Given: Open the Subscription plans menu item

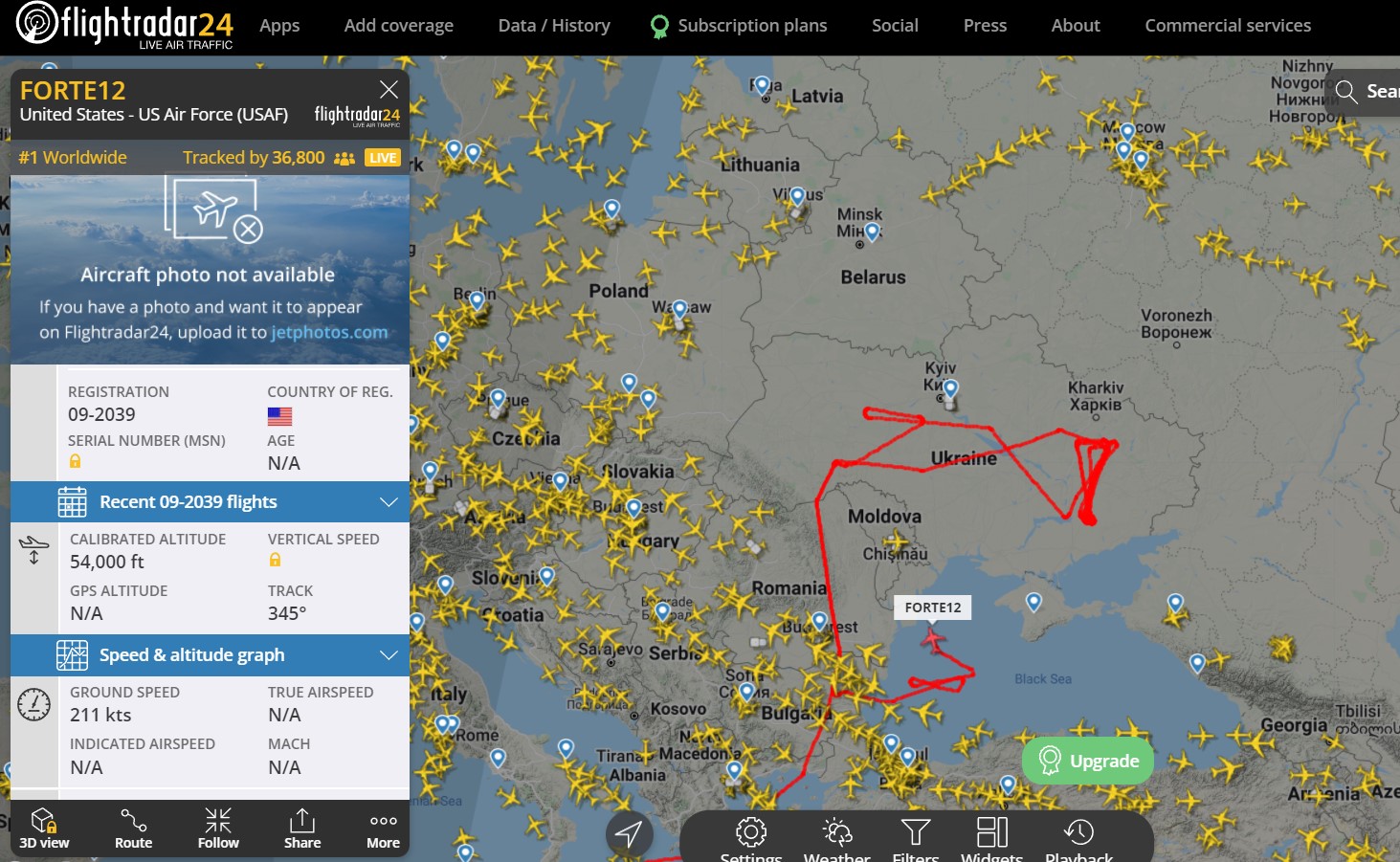Looking at the screenshot, I should [x=739, y=26].
